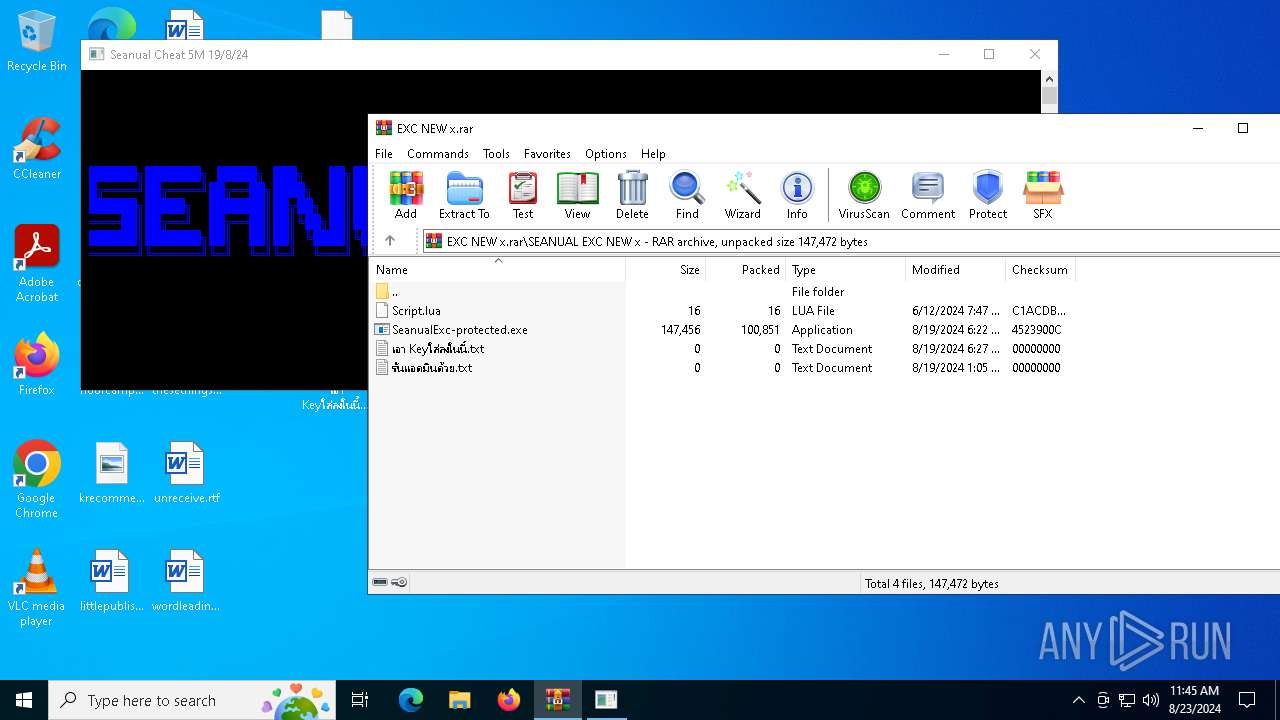This screenshot has height=720, width=1280.
Task: Open Google Chrome desktop shortcut
Action: [x=37, y=480]
